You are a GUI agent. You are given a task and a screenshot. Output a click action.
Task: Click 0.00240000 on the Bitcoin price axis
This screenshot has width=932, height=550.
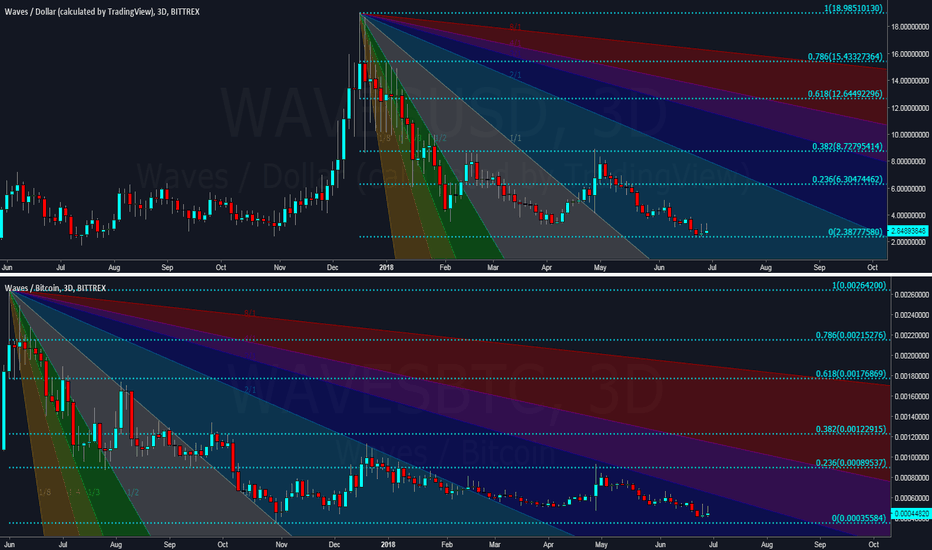[912, 315]
